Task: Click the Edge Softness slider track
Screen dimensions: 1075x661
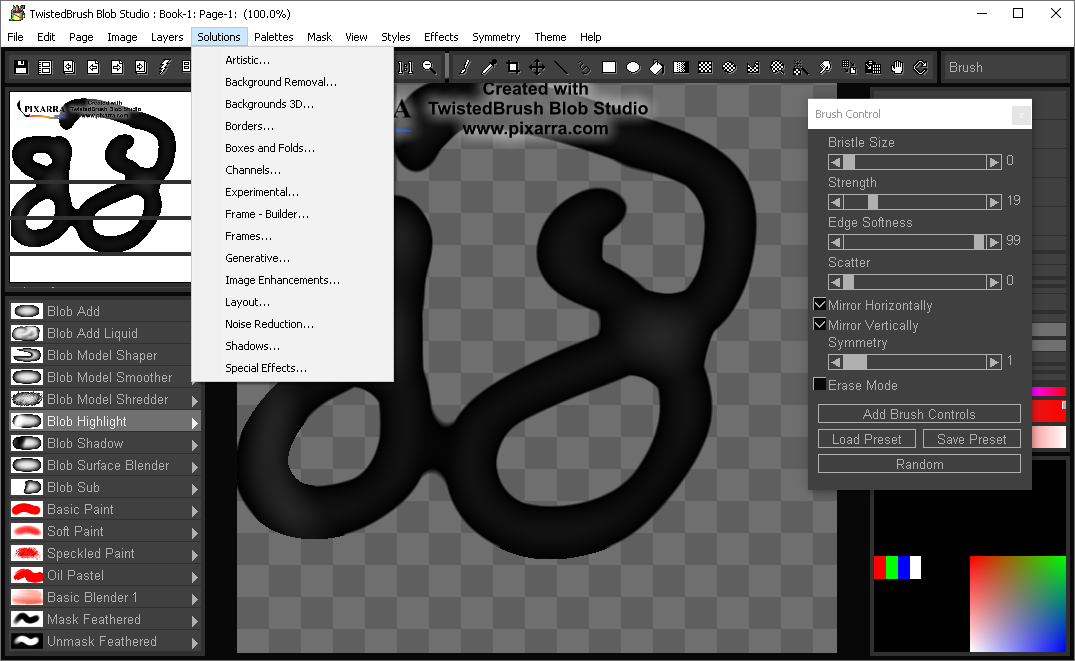Action: [915, 241]
